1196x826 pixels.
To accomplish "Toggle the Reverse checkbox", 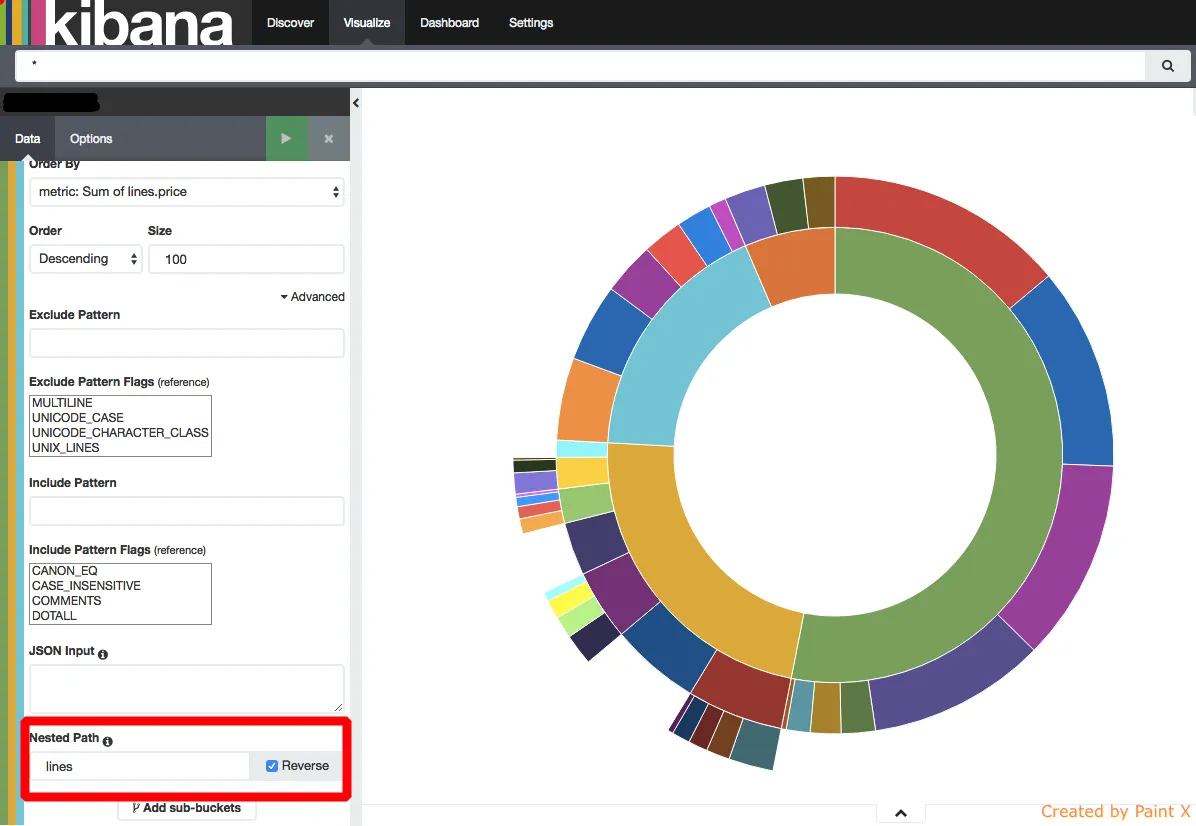I will pos(272,766).
